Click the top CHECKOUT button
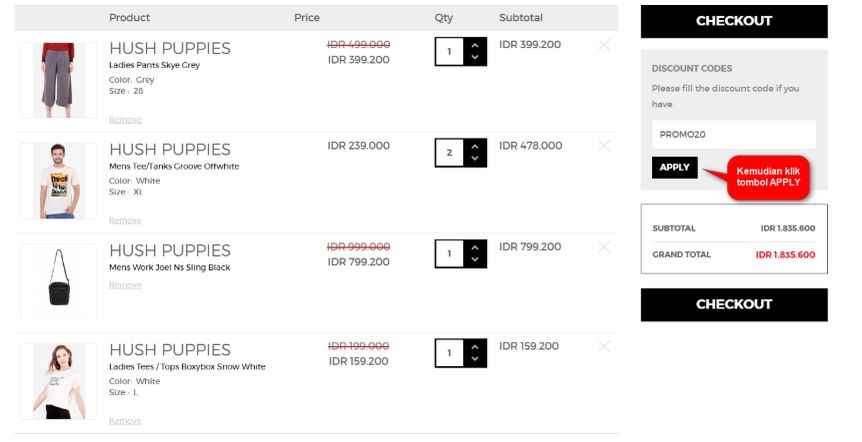This screenshot has width=862, height=442. coord(734,21)
